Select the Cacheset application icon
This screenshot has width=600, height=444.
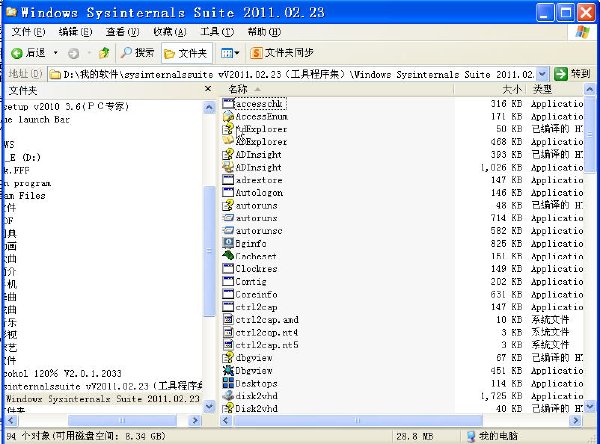(228, 256)
